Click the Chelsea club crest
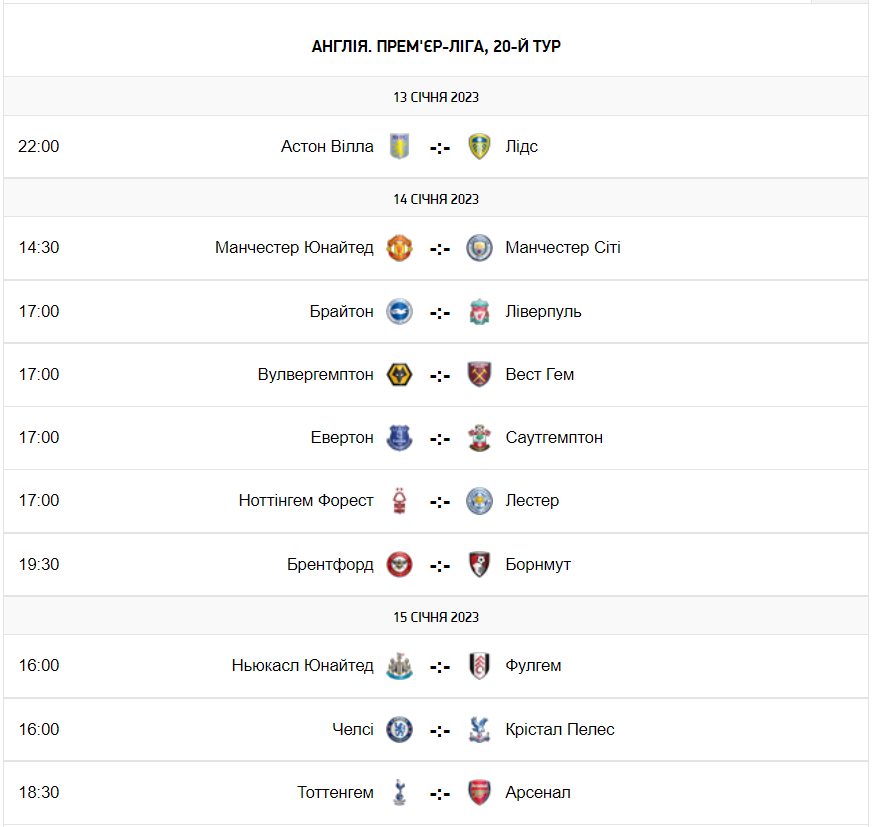The width and height of the screenshot is (873, 827). [400, 730]
